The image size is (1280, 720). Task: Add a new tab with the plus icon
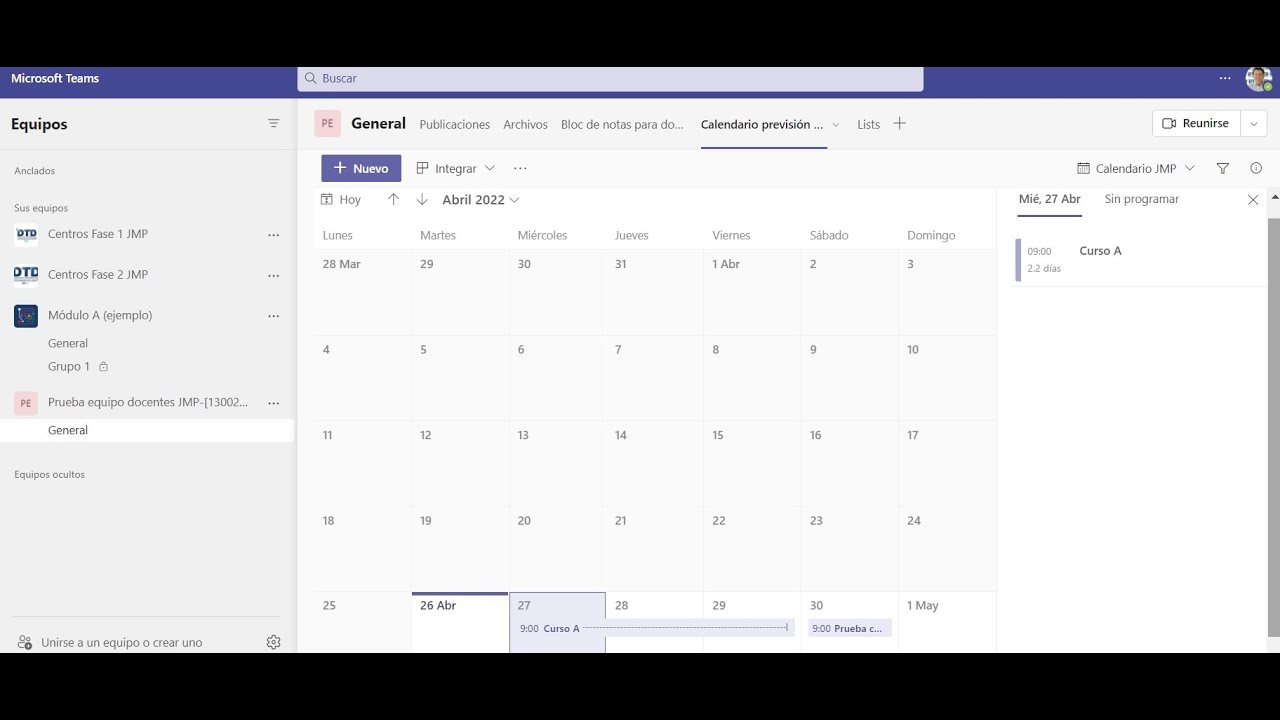(x=899, y=124)
